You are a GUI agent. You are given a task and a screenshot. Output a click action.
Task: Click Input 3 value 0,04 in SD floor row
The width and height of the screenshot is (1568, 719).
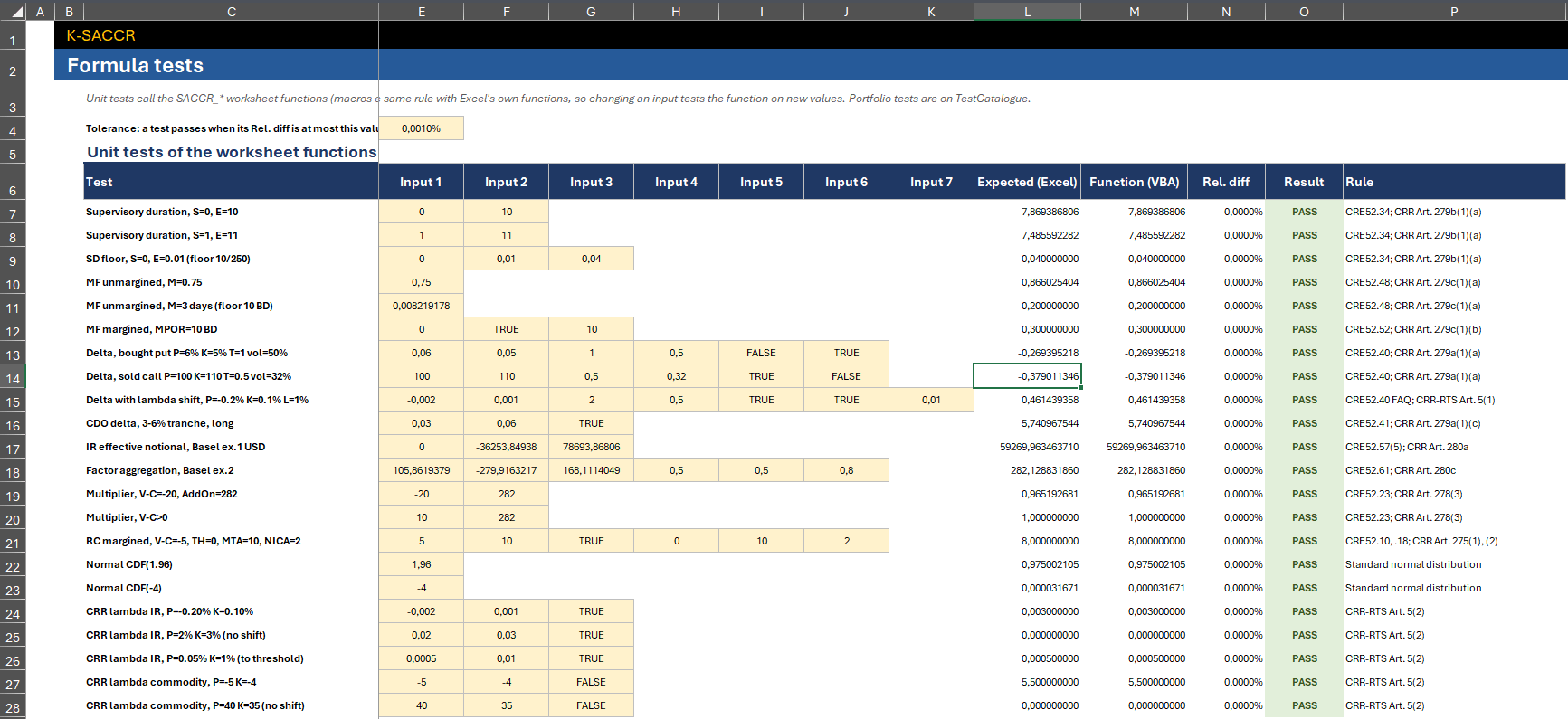point(591,259)
